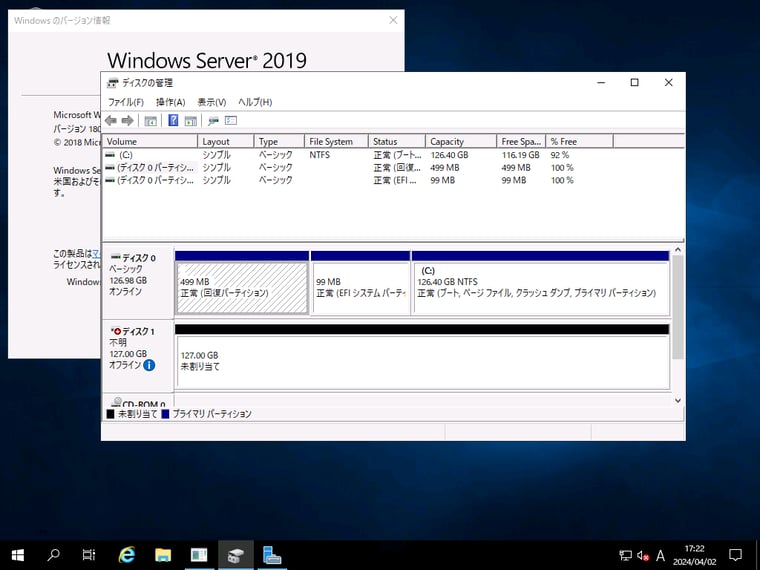Click the 126.40 GB capacity cell
760x570 pixels.
pyautogui.click(x=449, y=155)
